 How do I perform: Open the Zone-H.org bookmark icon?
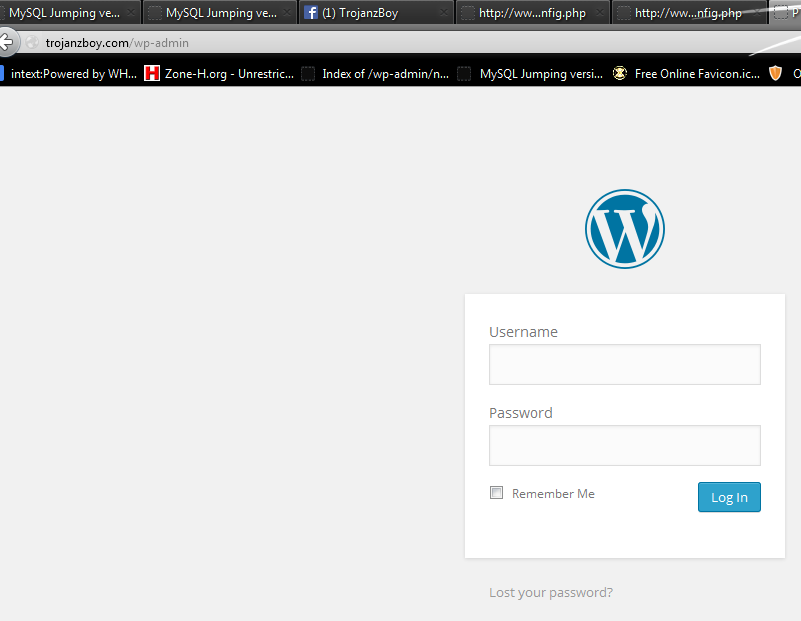coord(152,73)
